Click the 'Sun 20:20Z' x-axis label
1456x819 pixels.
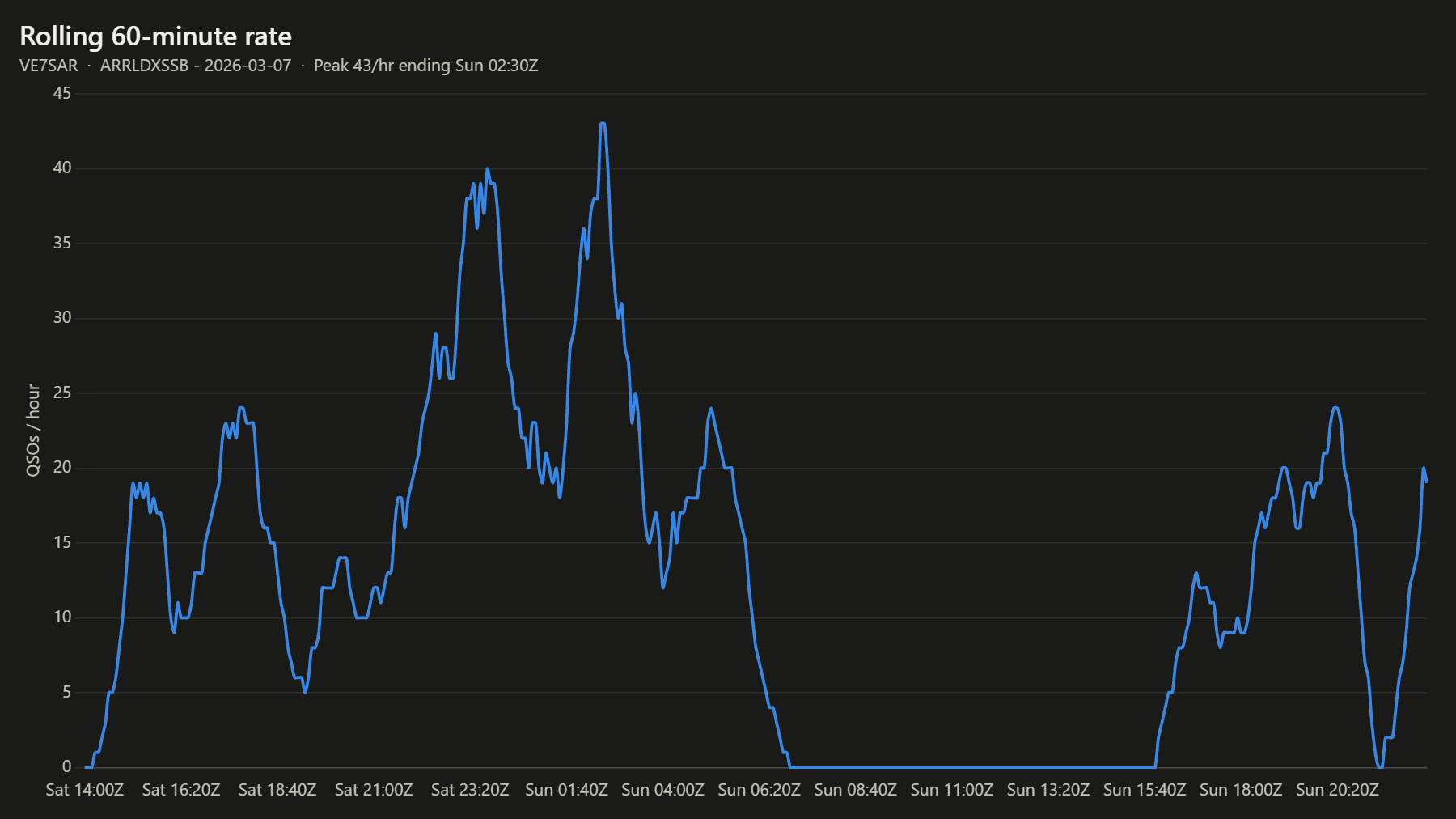click(x=1337, y=790)
